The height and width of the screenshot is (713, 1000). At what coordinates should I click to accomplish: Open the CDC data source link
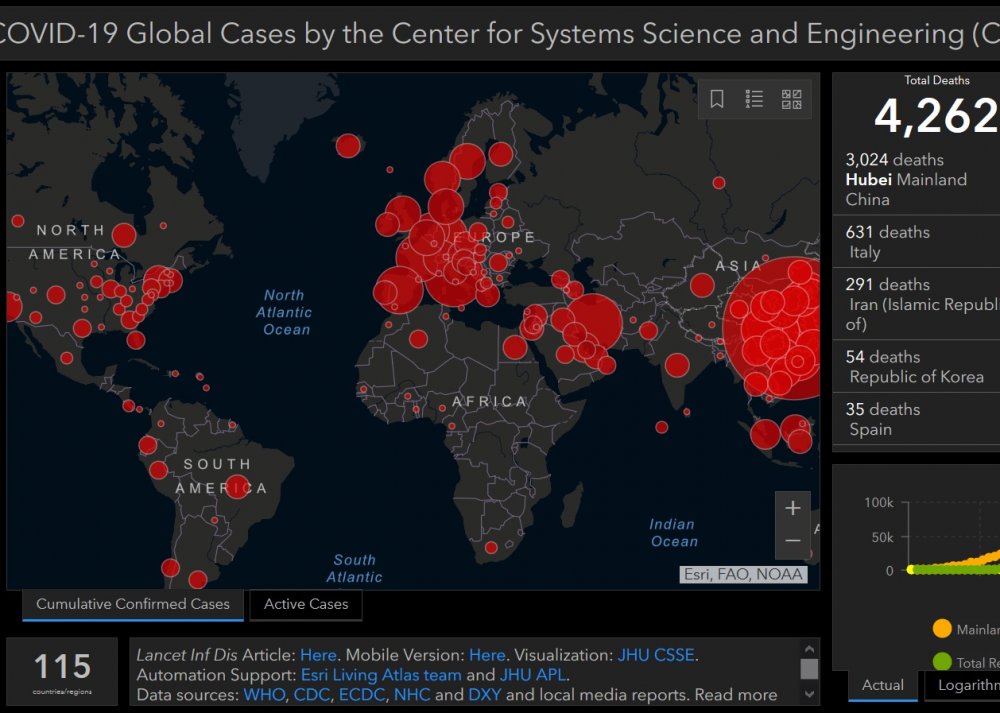tap(312, 695)
